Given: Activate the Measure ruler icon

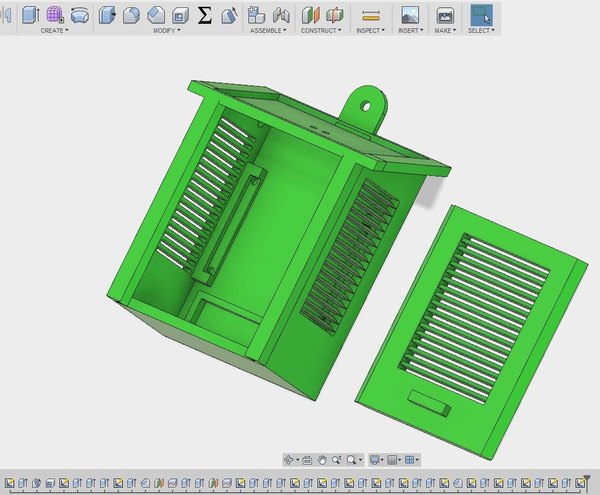Looking at the screenshot, I should click(371, 16).
